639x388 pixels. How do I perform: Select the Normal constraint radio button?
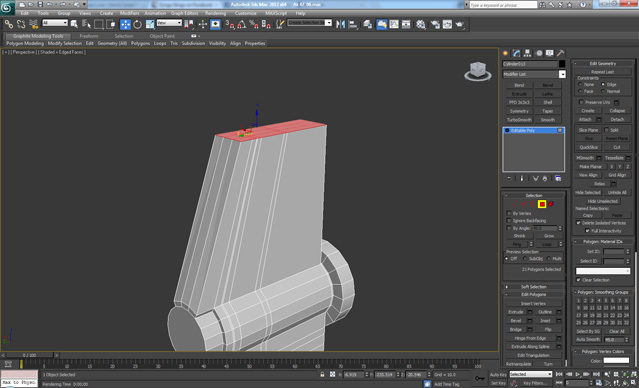click(603, 91)
